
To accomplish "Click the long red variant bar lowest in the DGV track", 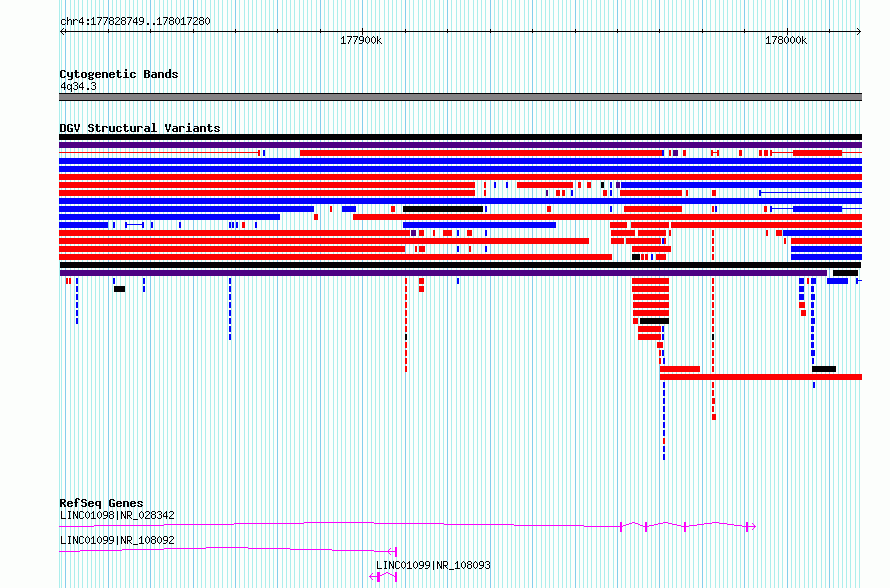I will tap(761, 377).
